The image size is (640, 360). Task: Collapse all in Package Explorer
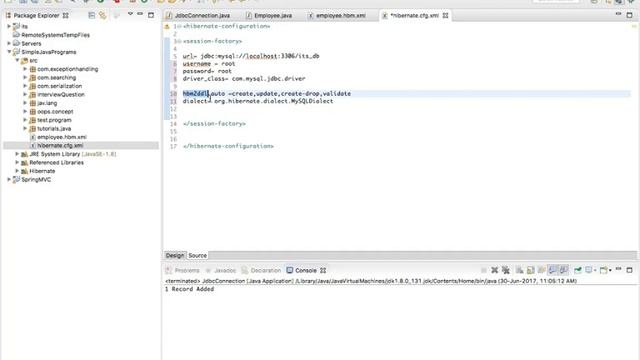[x=91, y=16]
